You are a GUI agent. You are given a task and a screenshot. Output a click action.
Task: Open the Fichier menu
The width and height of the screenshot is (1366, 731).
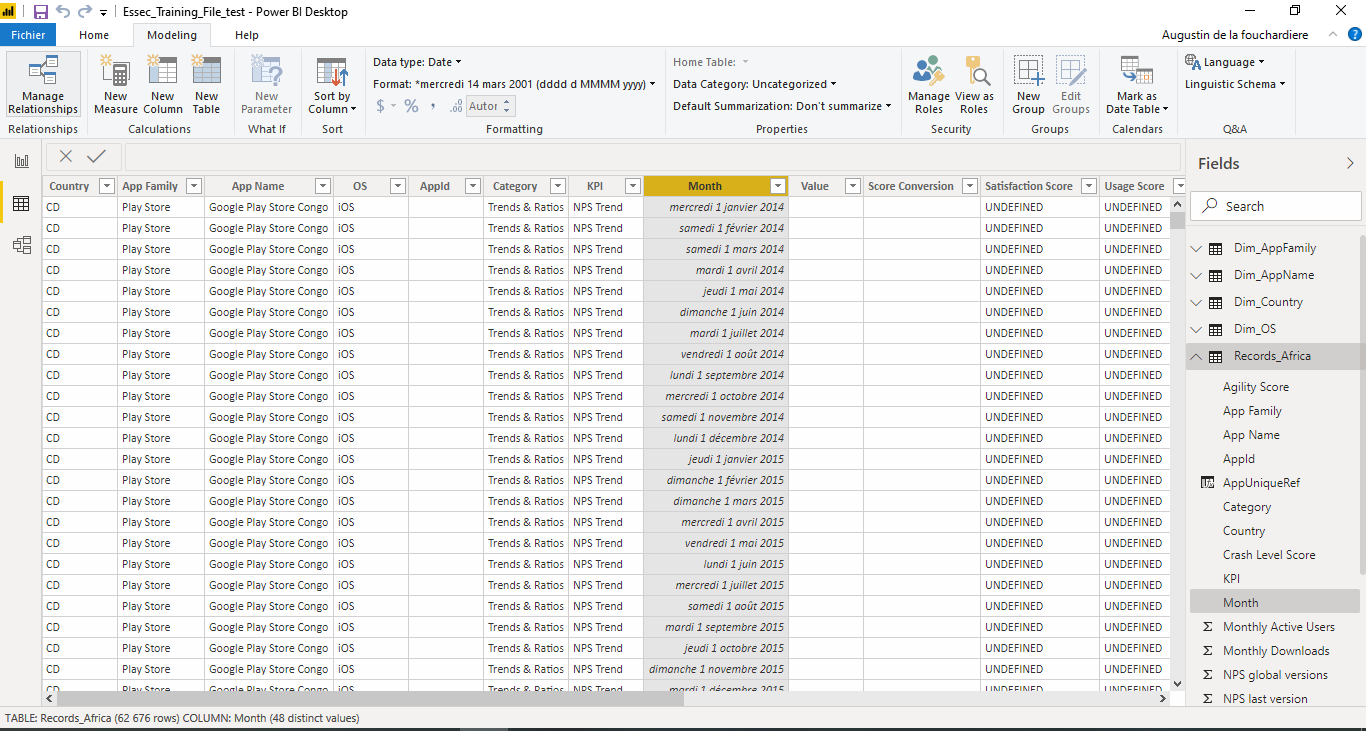pos(28,35)
